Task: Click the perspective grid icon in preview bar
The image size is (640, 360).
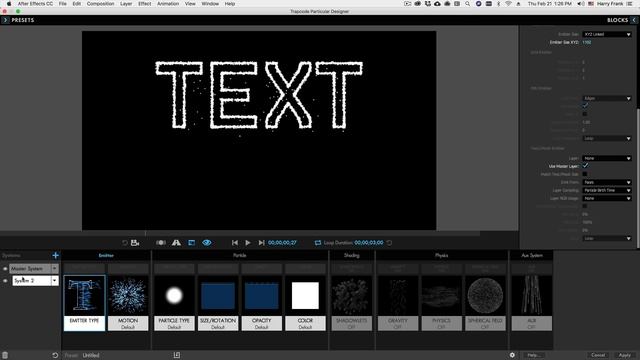Action: click(x=176, y=243)
